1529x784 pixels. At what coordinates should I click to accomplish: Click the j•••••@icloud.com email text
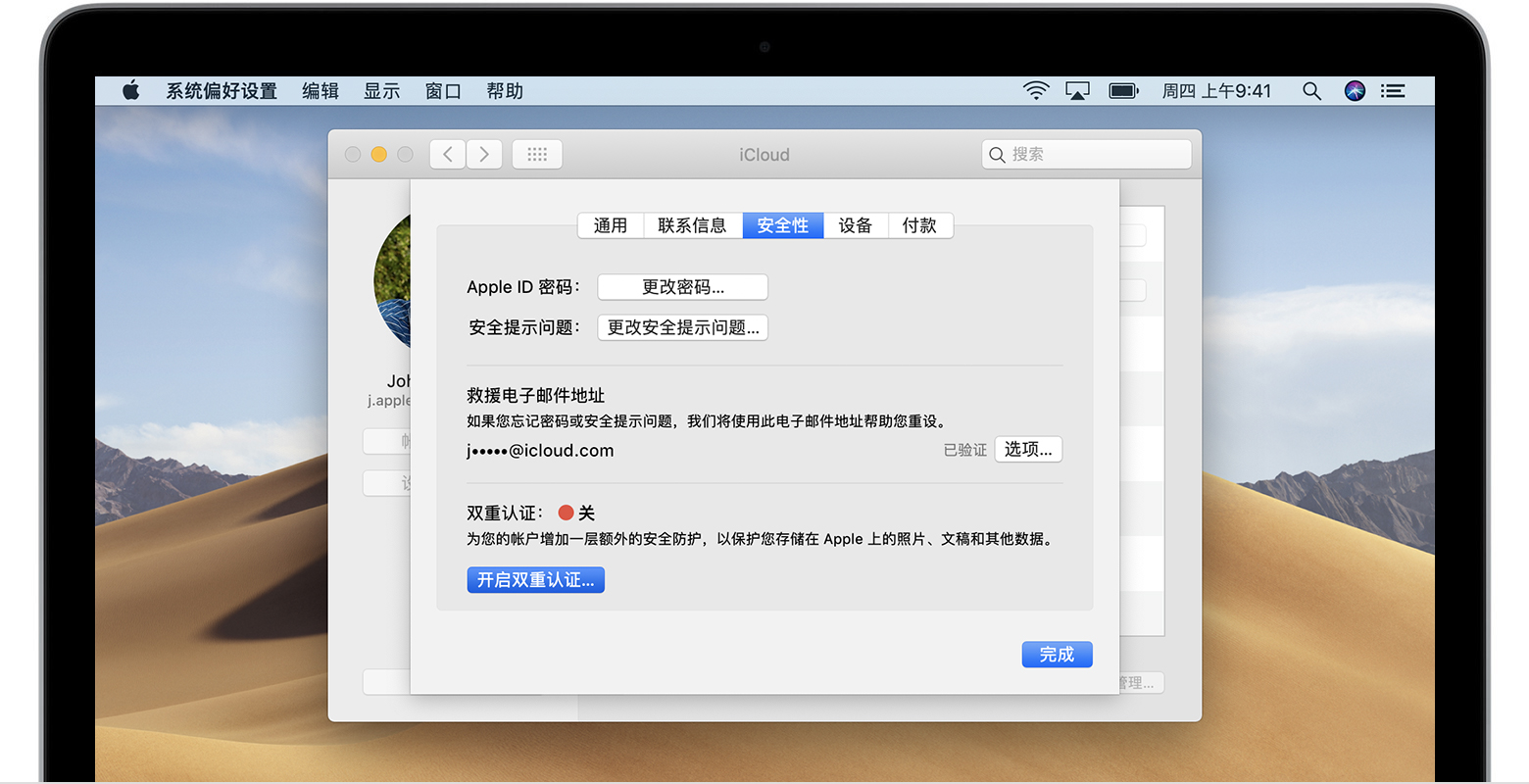click(540, 451)
